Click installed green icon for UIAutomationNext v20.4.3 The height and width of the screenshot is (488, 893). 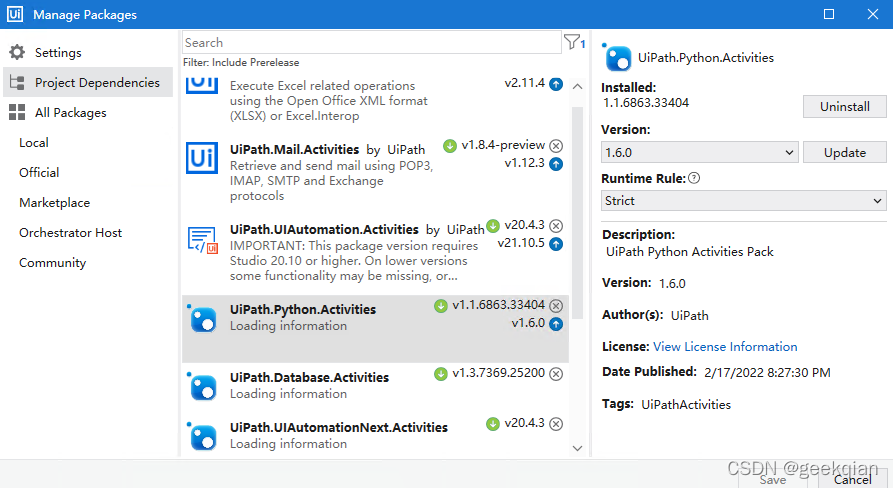[493, 424]
